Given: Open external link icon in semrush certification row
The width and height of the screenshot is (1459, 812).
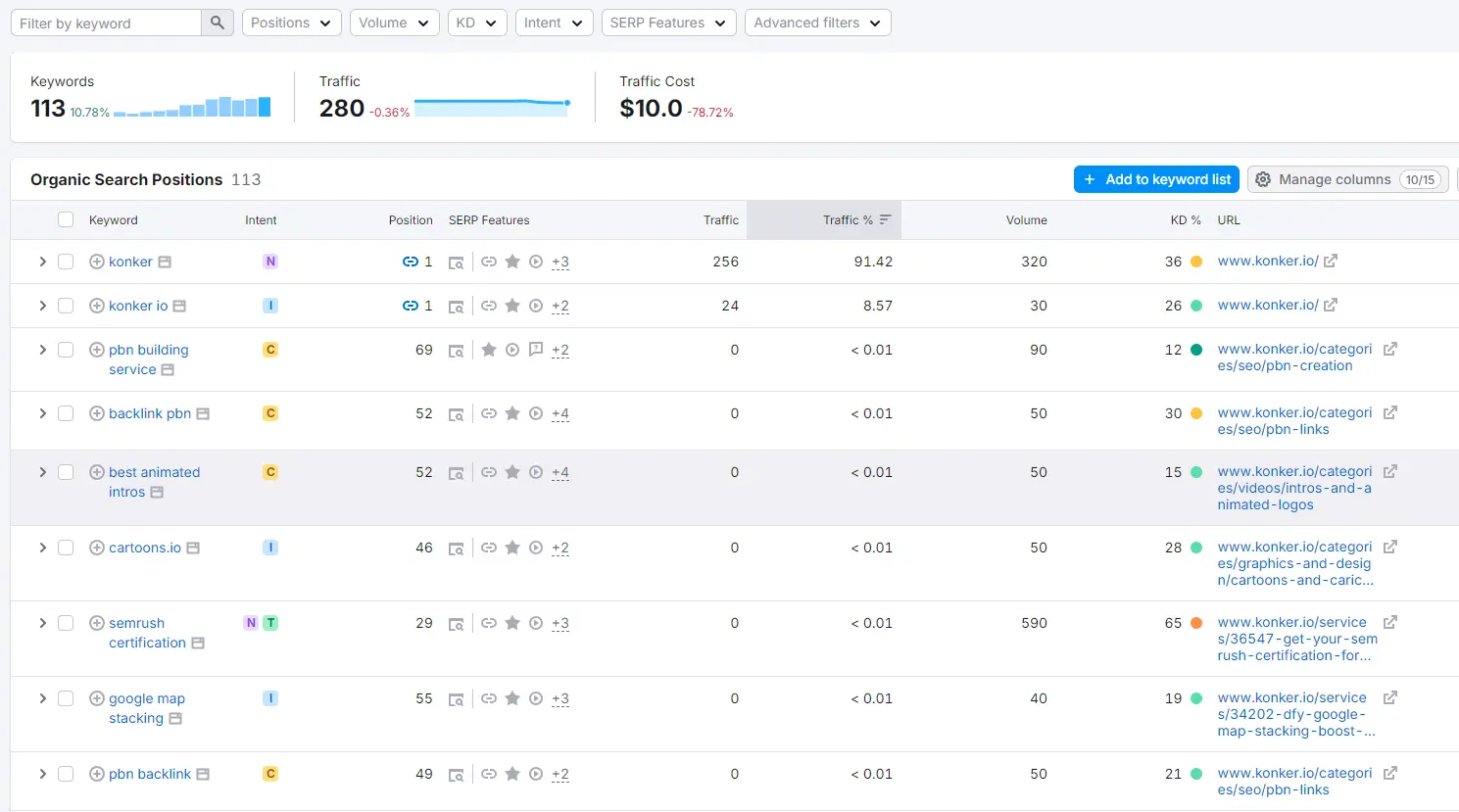Looking at the screenshot, I should pyautogui.click(x=1389, y=622).
